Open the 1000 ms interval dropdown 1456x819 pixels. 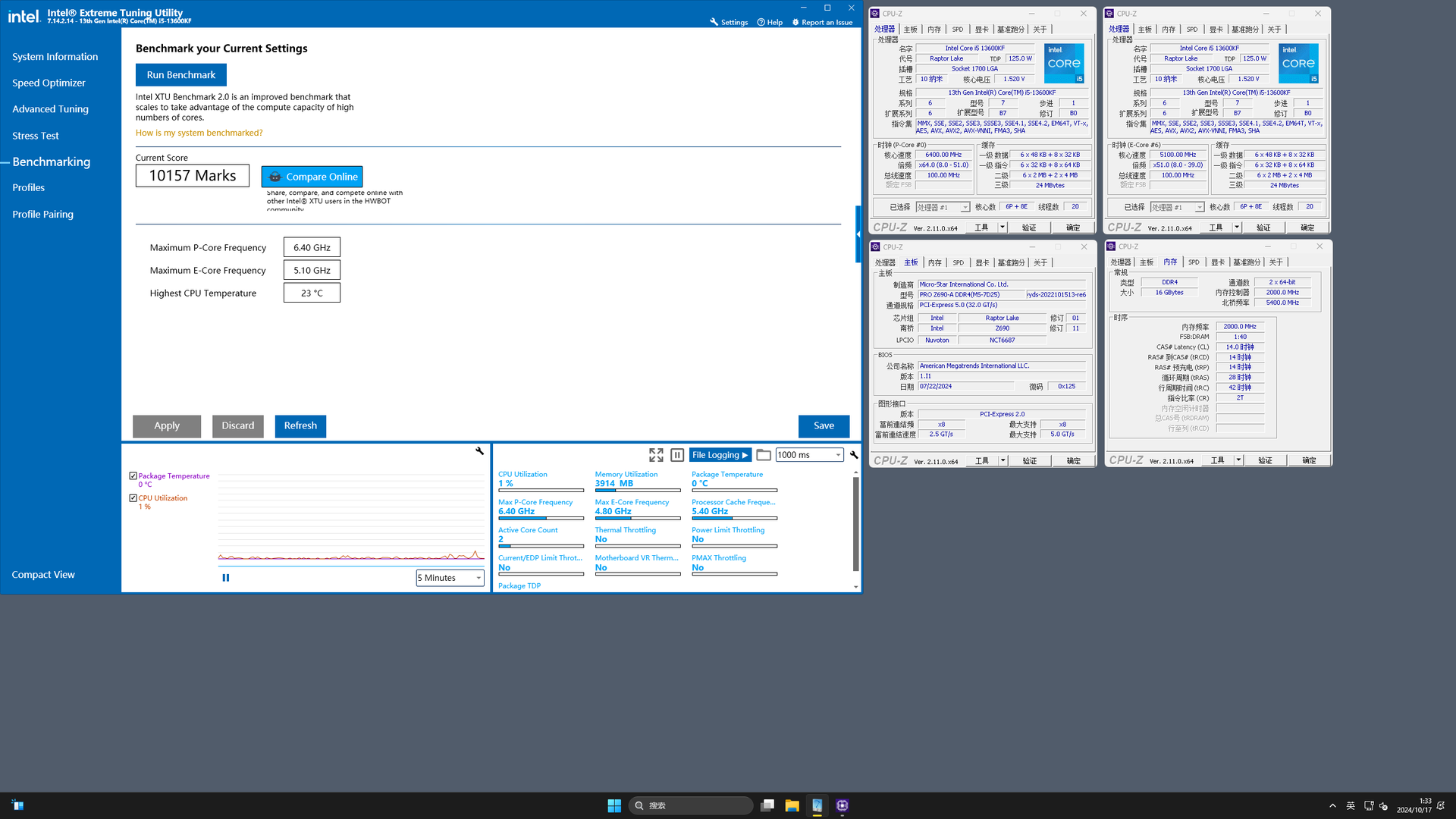[x=809, y=455]
